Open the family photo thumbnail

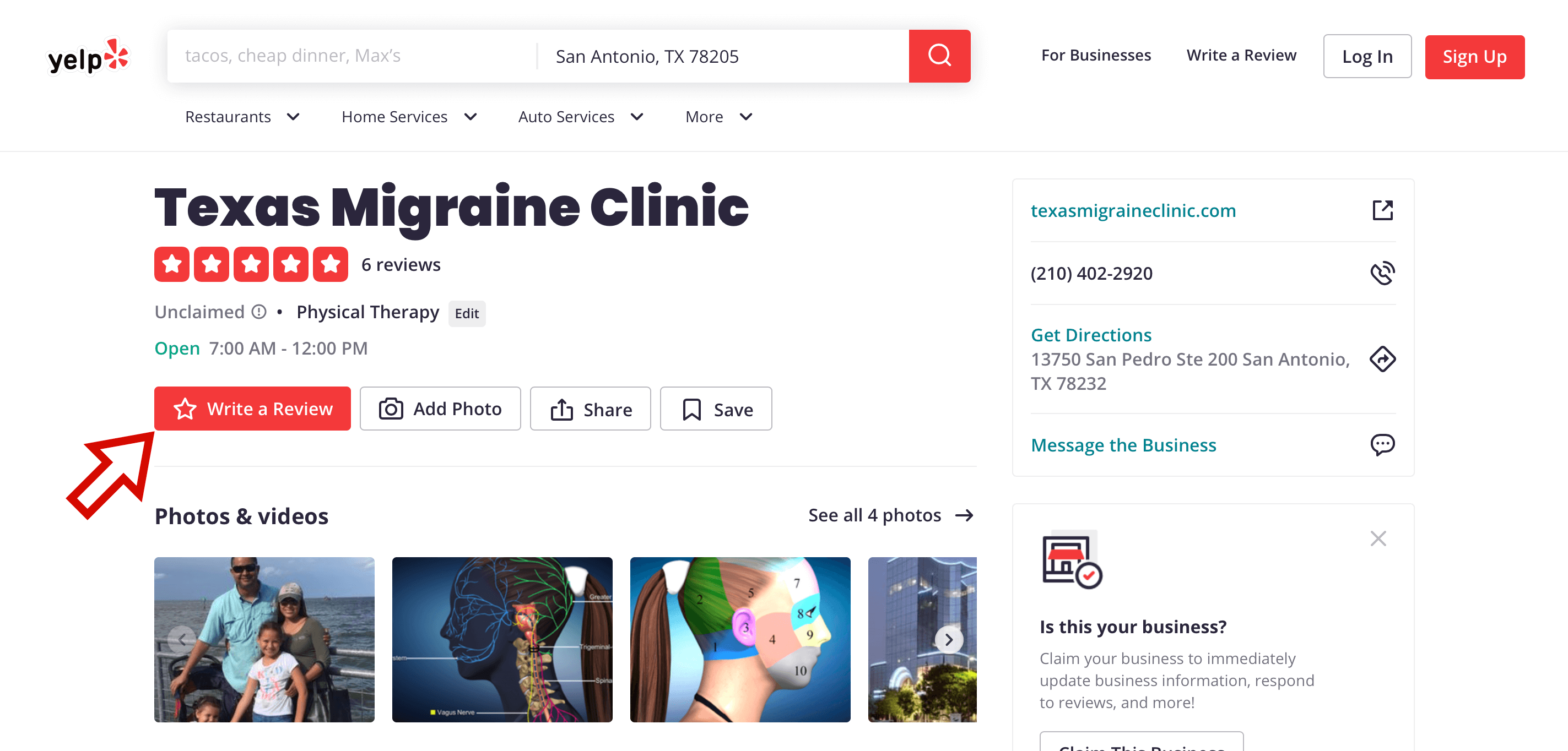pos(264,639)
